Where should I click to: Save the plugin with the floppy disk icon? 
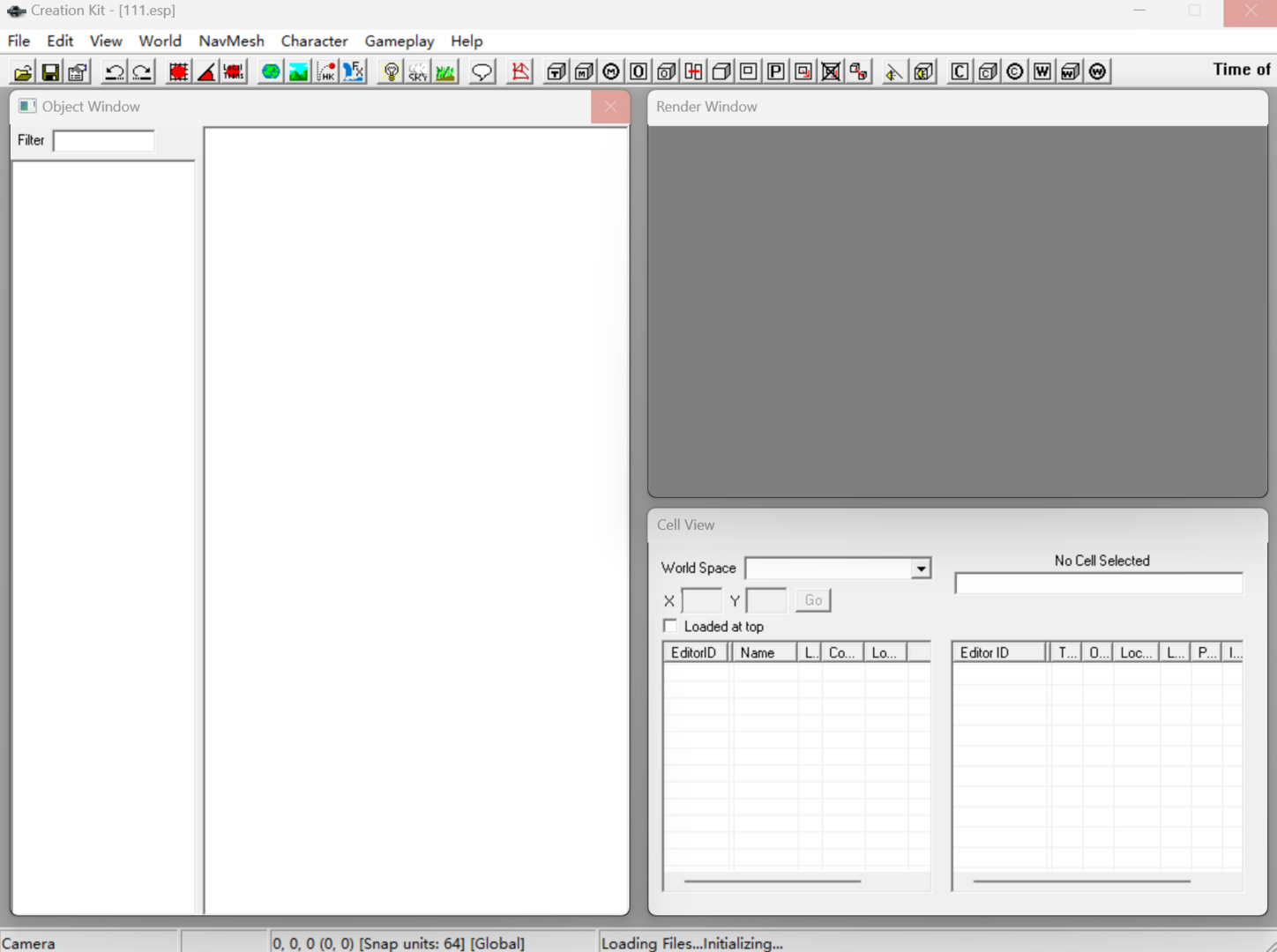tap(50, 71)
